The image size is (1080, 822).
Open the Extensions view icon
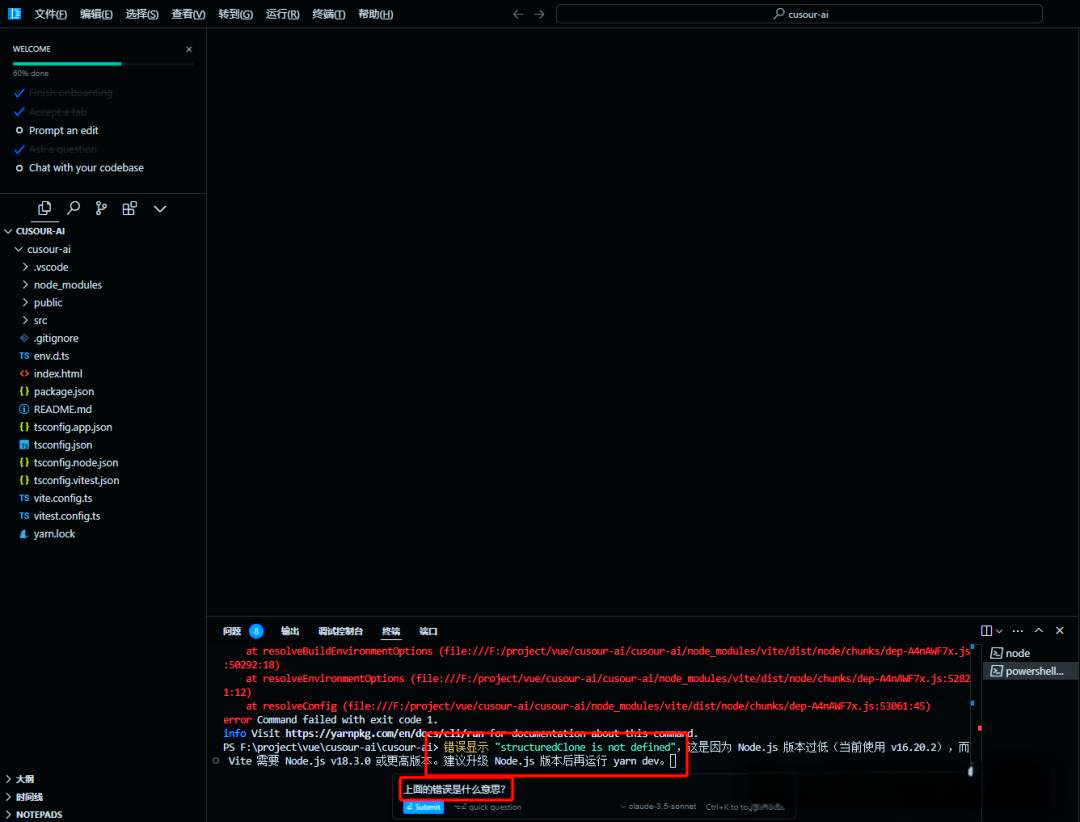(x=129, y=209)
